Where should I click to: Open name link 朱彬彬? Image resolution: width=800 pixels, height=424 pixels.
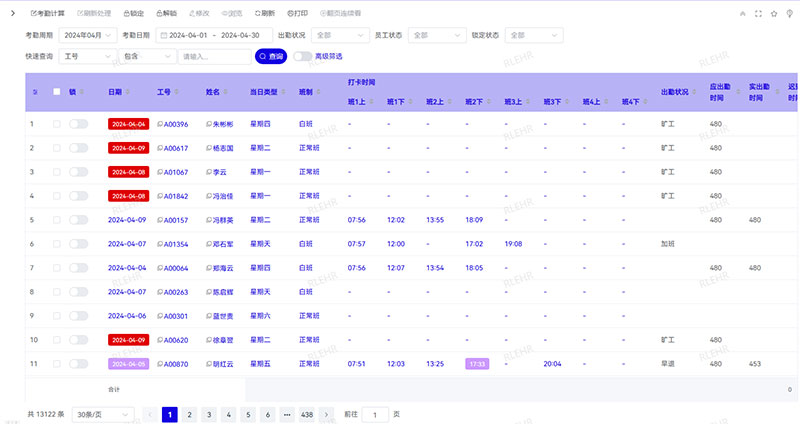[223, 124]
